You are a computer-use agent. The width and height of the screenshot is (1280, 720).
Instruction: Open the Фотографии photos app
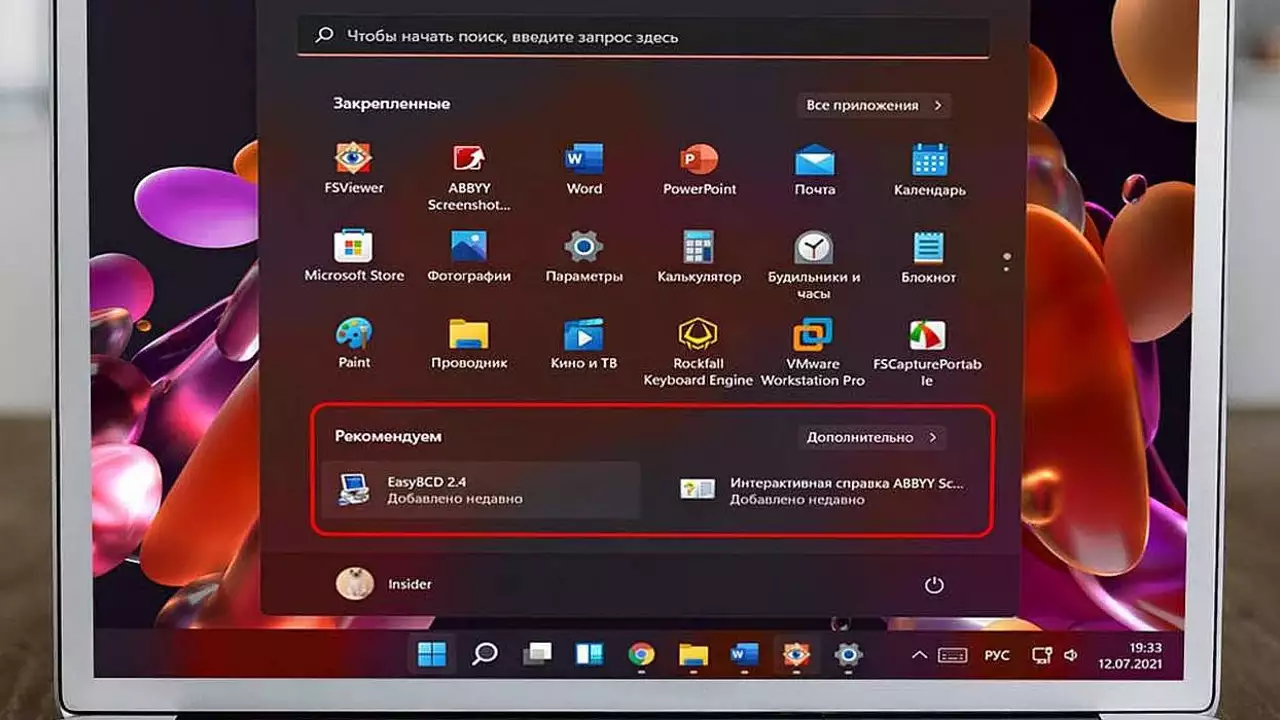point(469,256)
